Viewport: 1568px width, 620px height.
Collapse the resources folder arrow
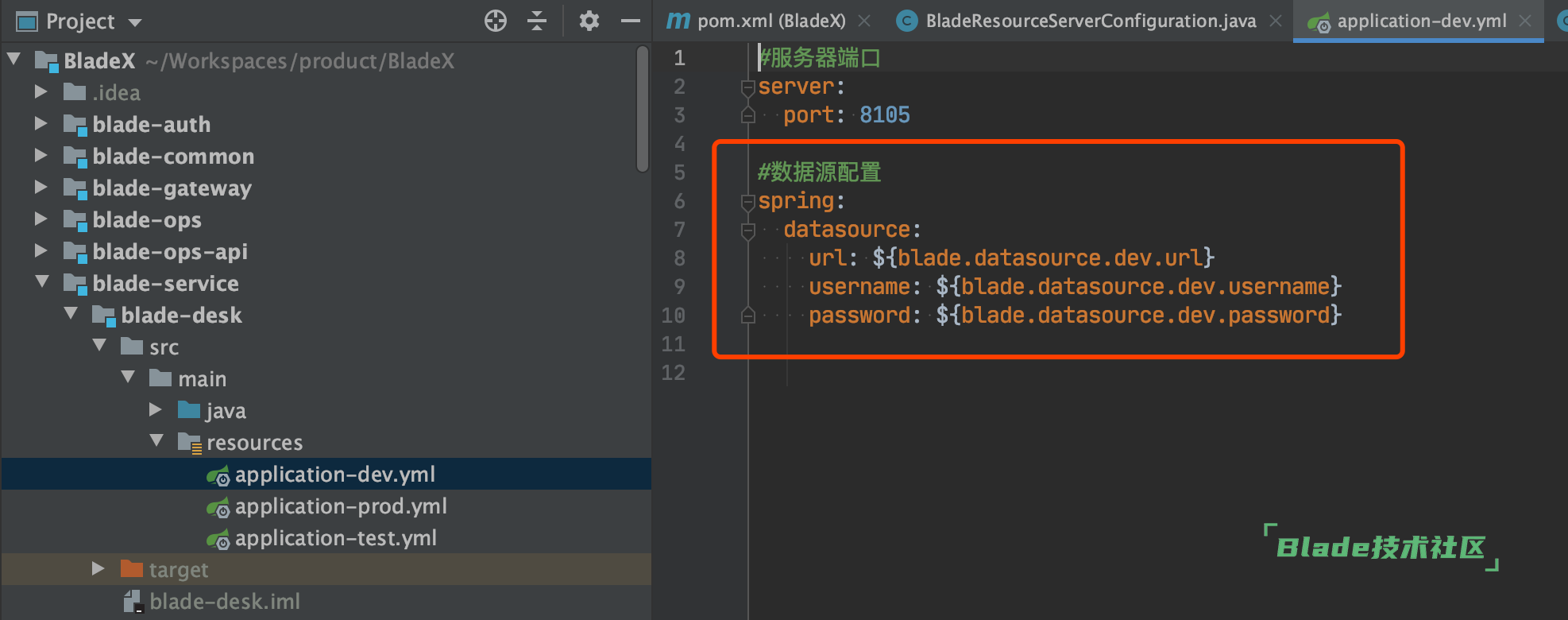tap(157, 441)
